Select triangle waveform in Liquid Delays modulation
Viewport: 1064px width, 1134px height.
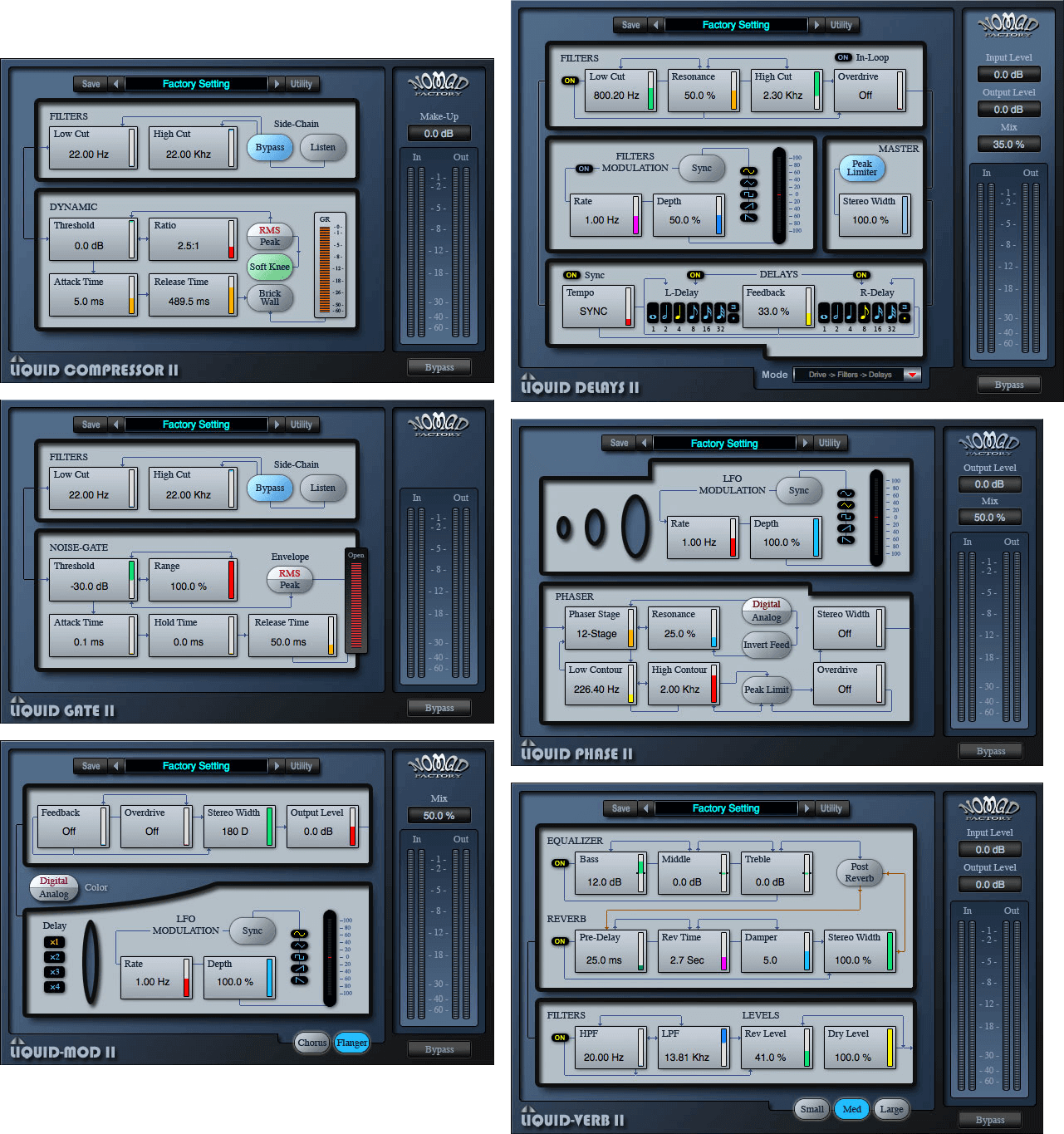tap(748, 183)
